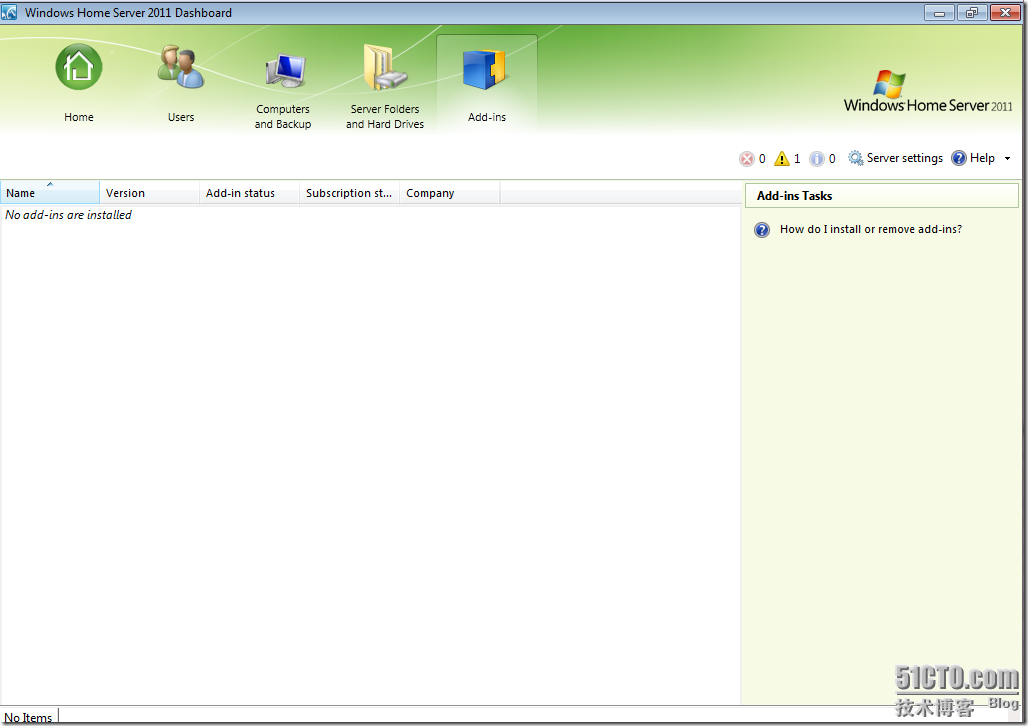Click the 'No Items' status bar text
Viewport: 1028px width, 726px height.
tap(28, 717)
